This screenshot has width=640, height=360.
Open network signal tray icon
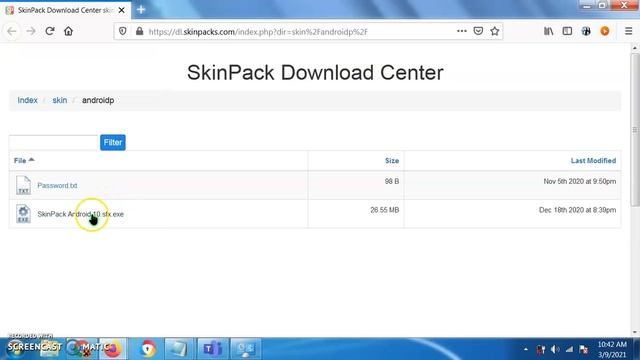(569, 349)
